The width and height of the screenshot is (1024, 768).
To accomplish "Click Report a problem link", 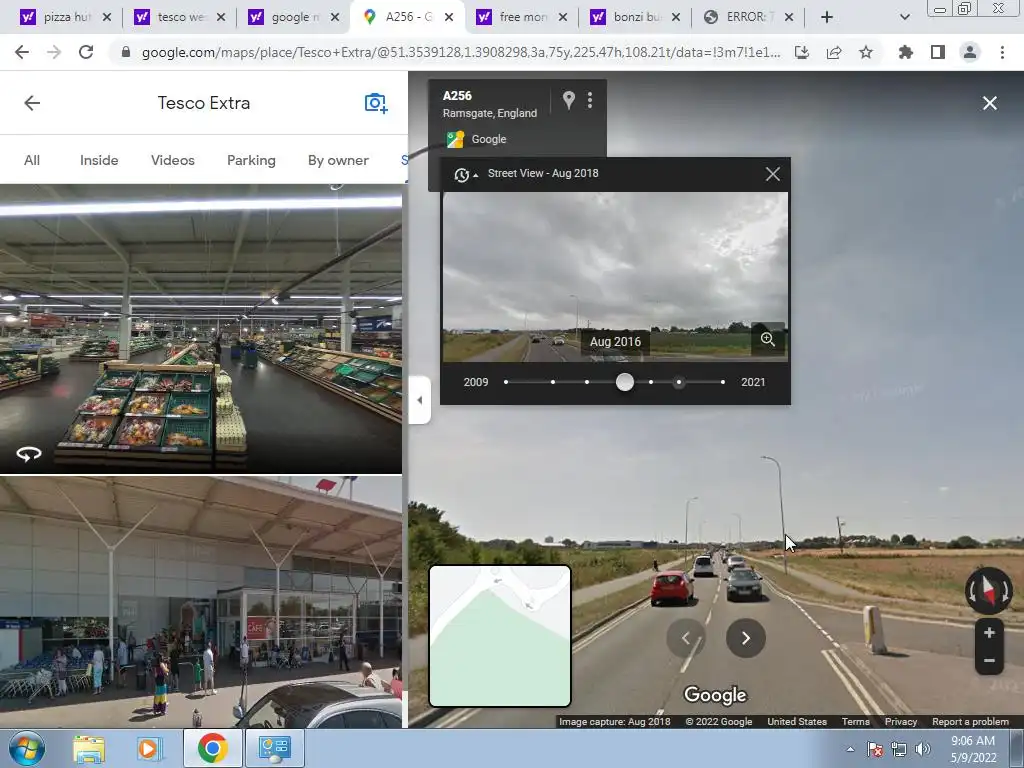I will pos(970,722).
